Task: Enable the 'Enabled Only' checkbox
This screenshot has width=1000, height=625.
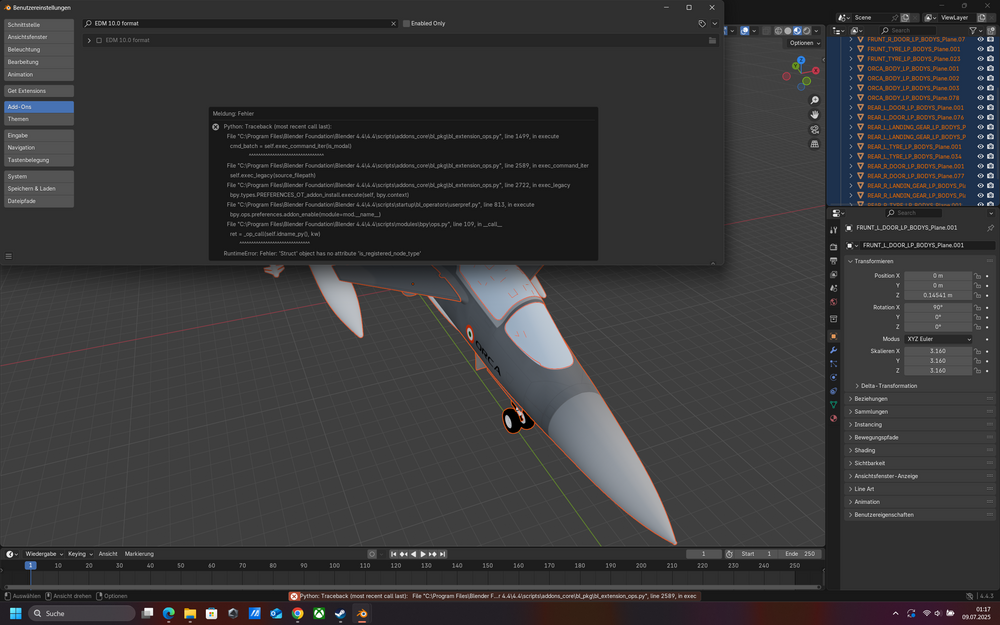Action: pos(406,23)
